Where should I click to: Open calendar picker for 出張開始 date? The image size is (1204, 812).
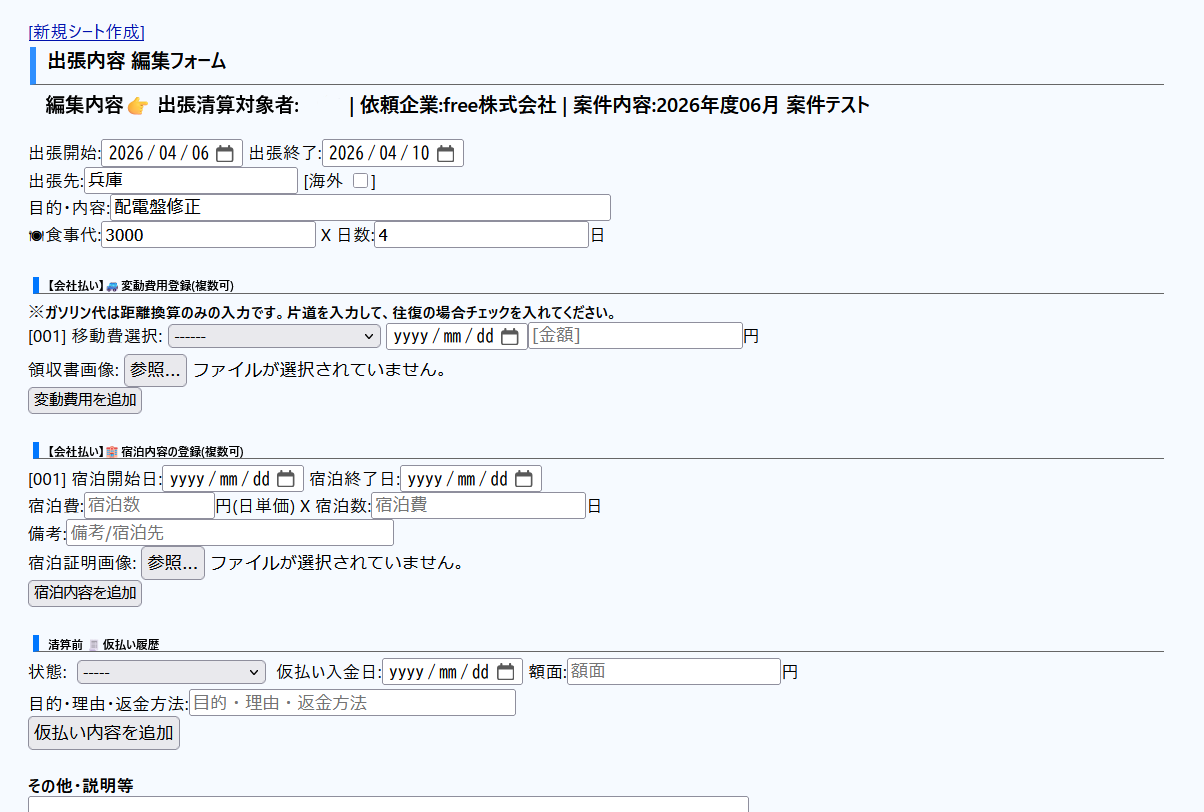225,154
